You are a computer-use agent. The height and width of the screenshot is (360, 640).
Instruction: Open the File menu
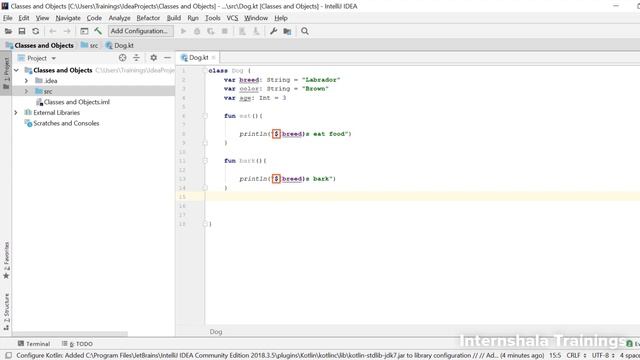pos(8,18)
